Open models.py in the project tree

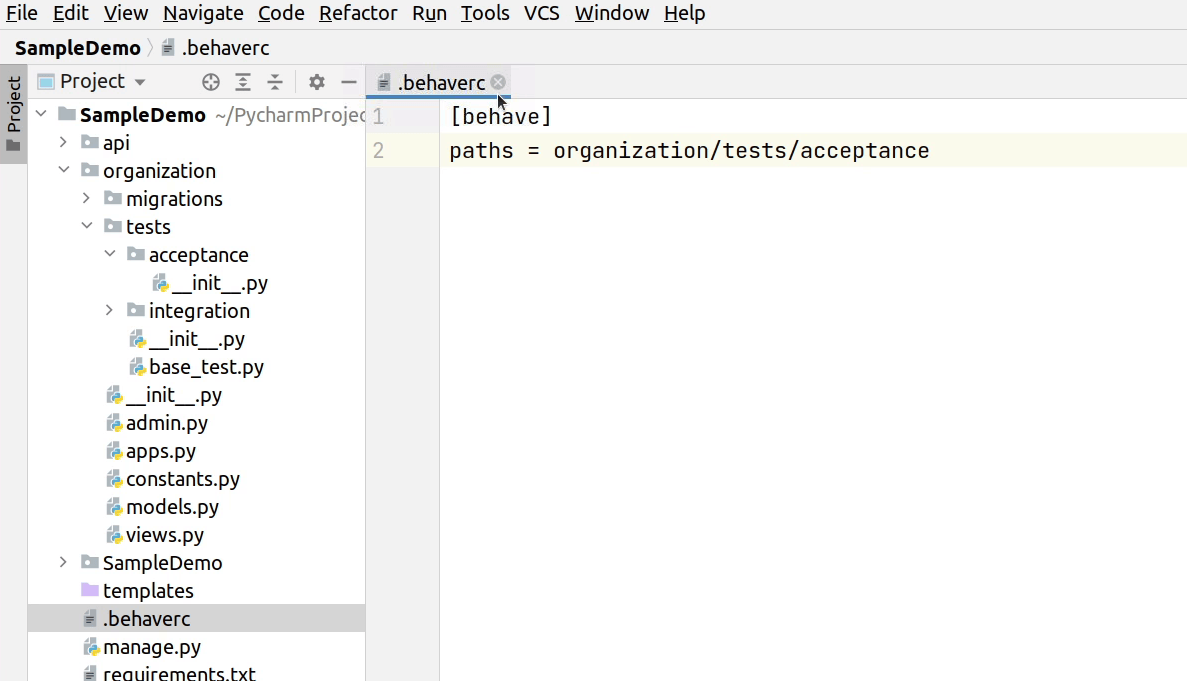[x=172, y=507]
